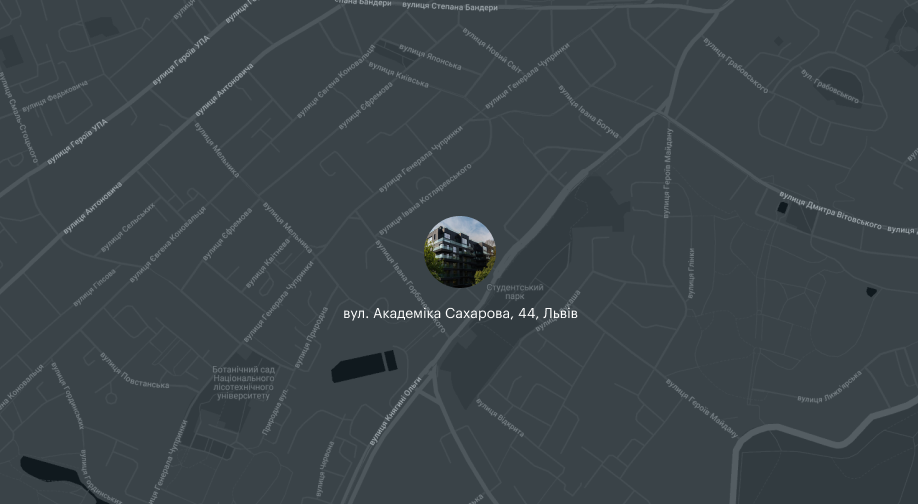Click the 'вулиця Лижв'ярська' street label

(x=830, y=387)
